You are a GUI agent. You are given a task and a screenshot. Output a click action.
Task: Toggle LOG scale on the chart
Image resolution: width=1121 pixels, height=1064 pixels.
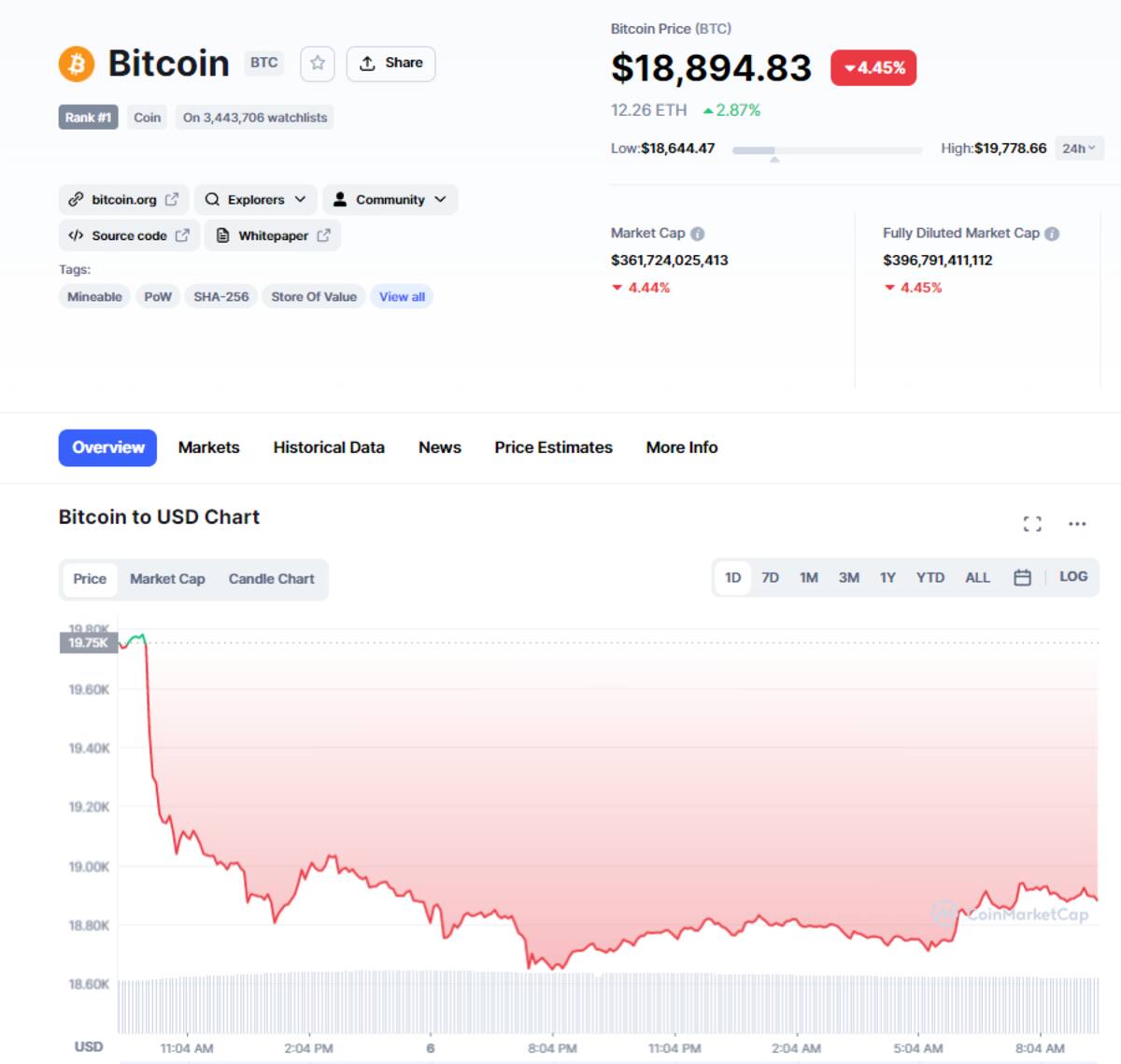(1073, 576)
